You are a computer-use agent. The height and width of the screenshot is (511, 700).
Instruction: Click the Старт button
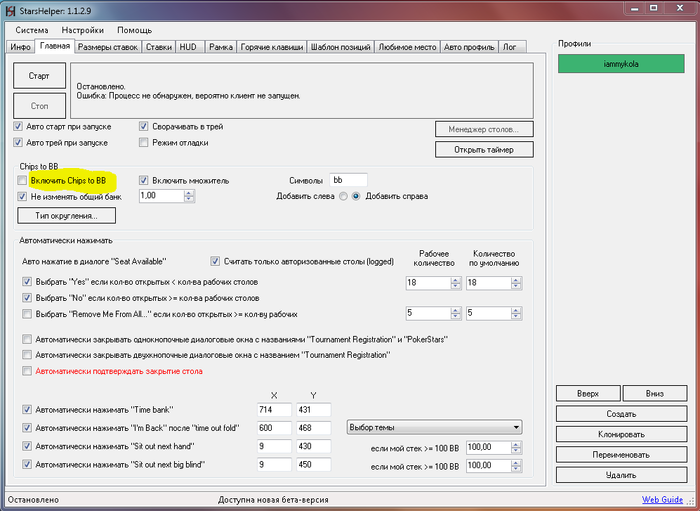pos(39,76)
